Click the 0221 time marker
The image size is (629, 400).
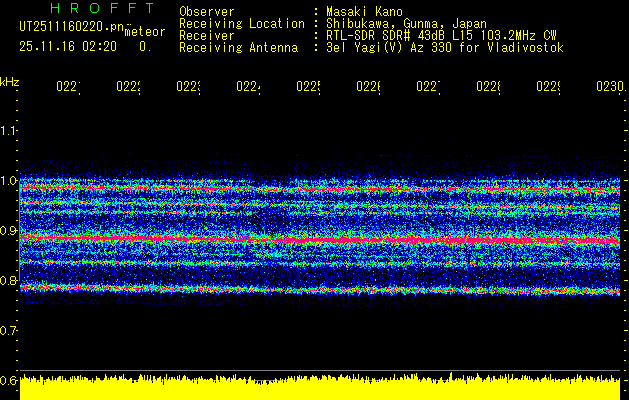click(x=68, y=87)
